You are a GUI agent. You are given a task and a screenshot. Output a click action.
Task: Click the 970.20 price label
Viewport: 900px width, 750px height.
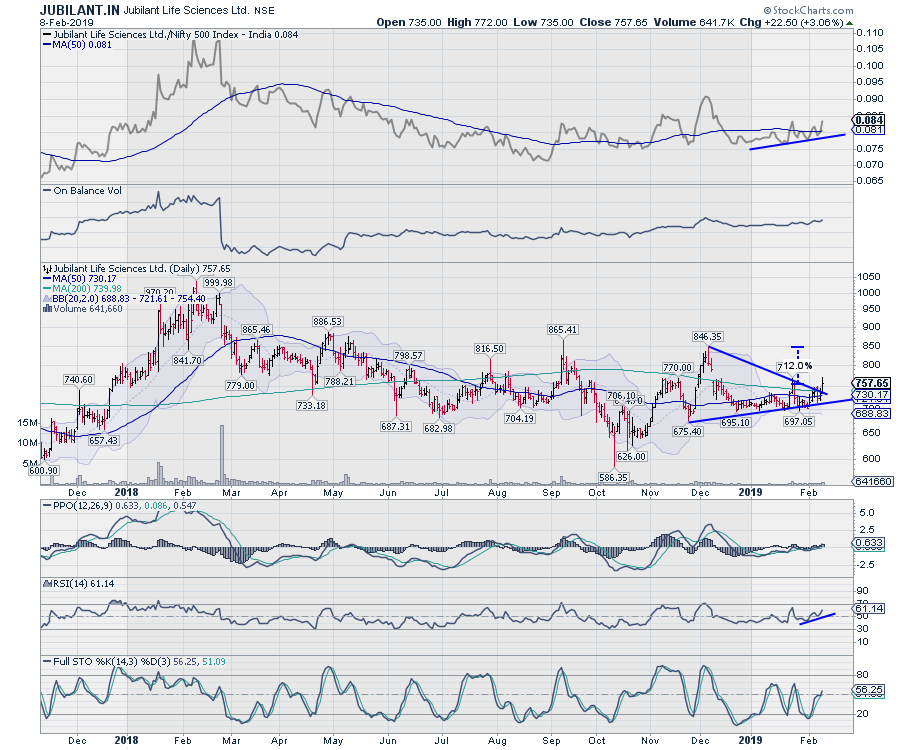click(160, 292)
